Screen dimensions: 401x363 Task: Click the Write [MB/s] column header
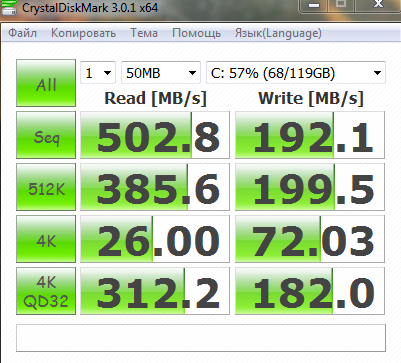[311, 98]
